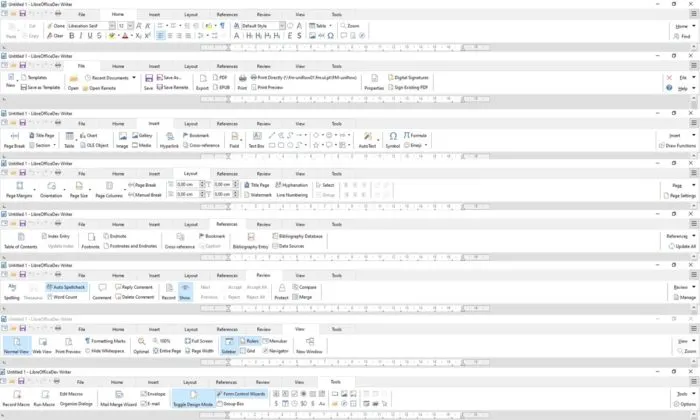Toggle Show tracked changes in Review ribbon
700x420 pixels.
click(185, 292)
